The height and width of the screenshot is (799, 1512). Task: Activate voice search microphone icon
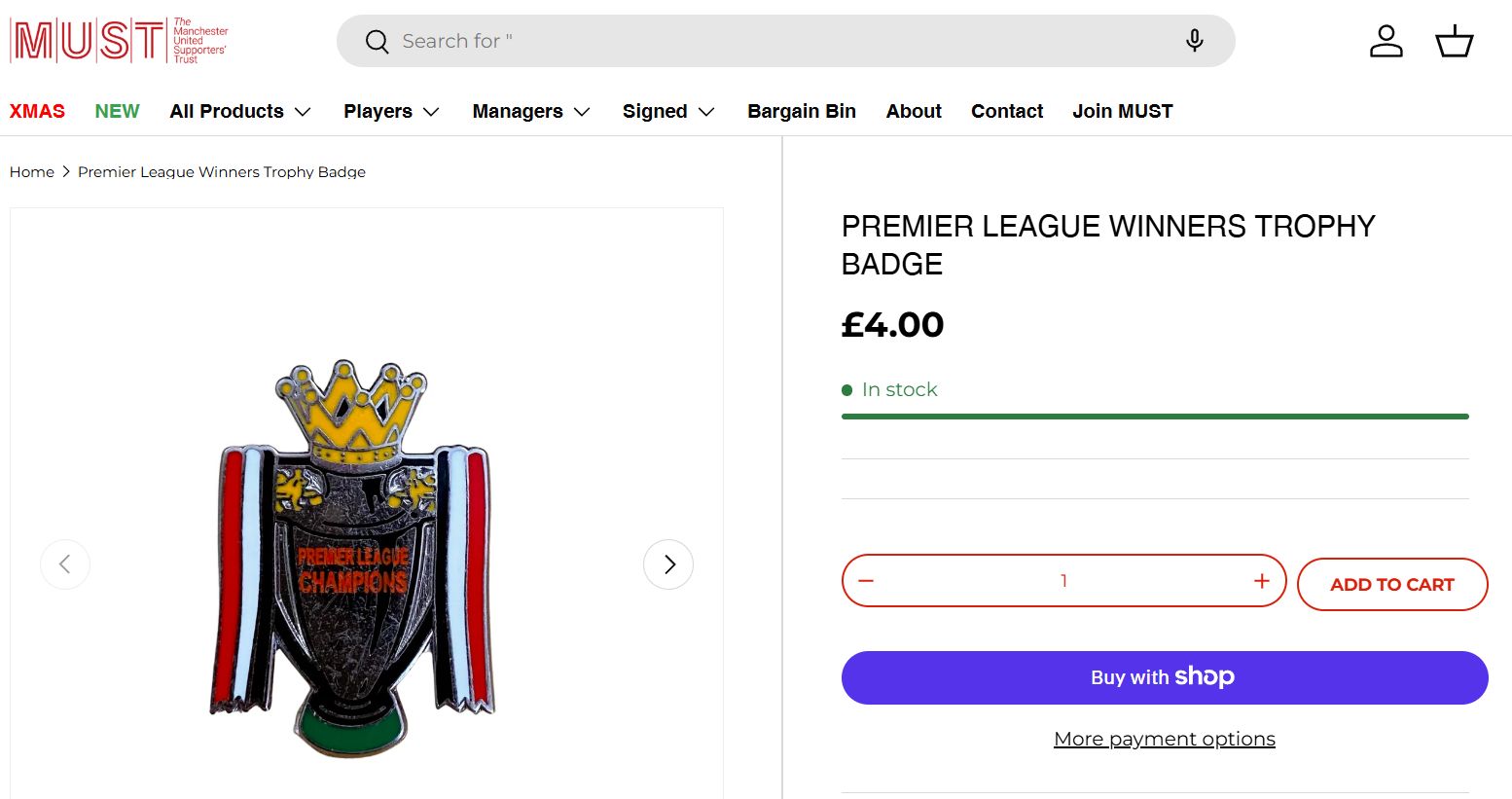click(x=1194, y=41)
